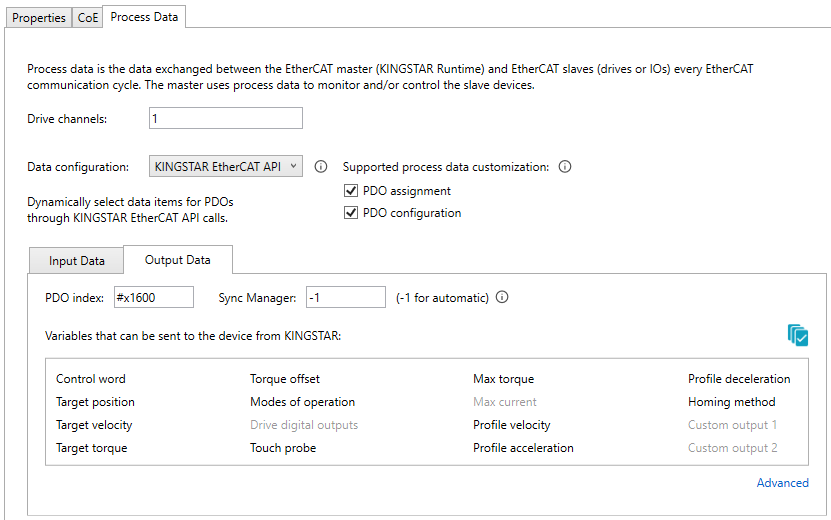This screenshot has height=520, width=831.
Task: Focus the Sync Manager text box
Action: (345, 297)
